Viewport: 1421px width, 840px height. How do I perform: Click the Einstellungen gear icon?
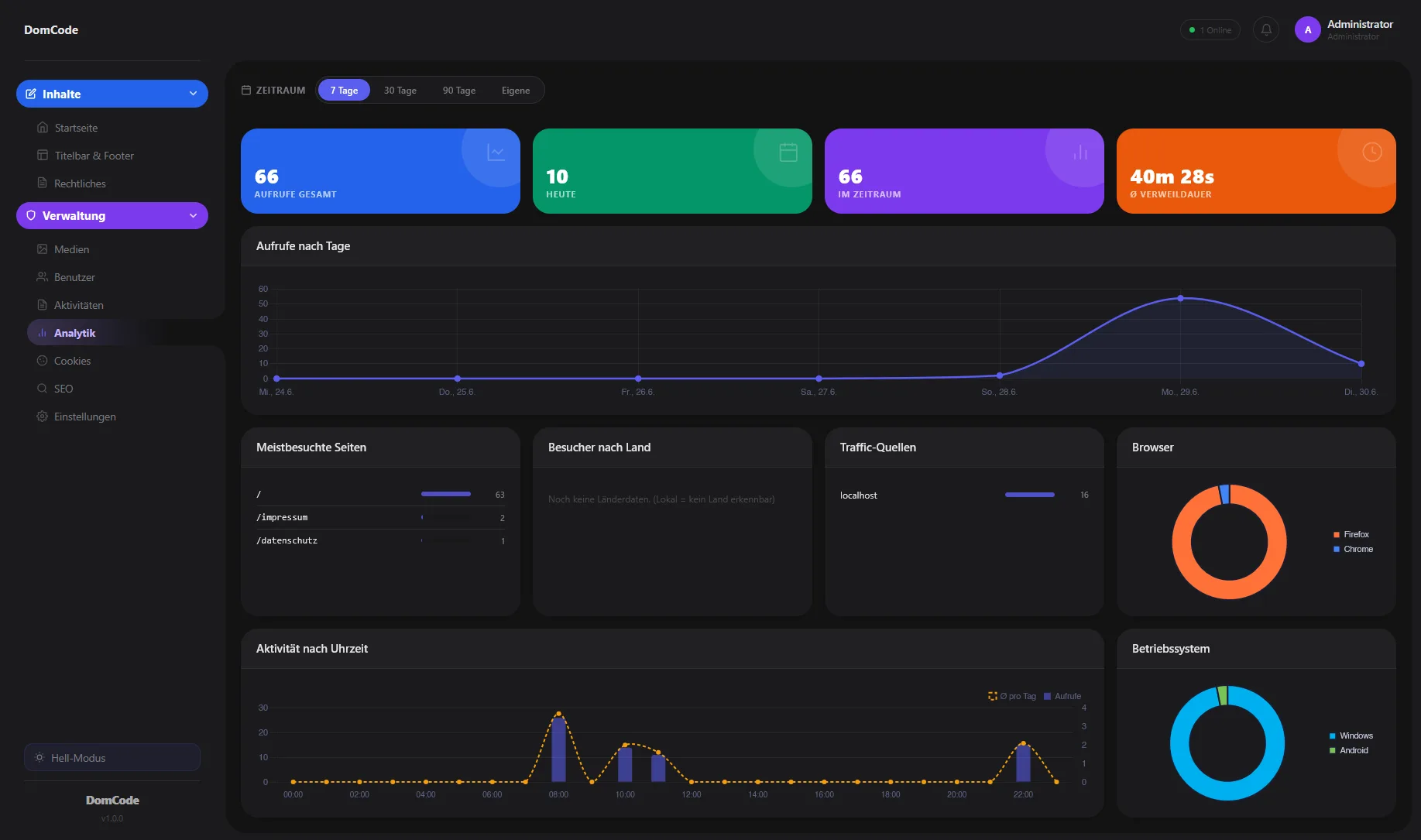click(43, 417)
